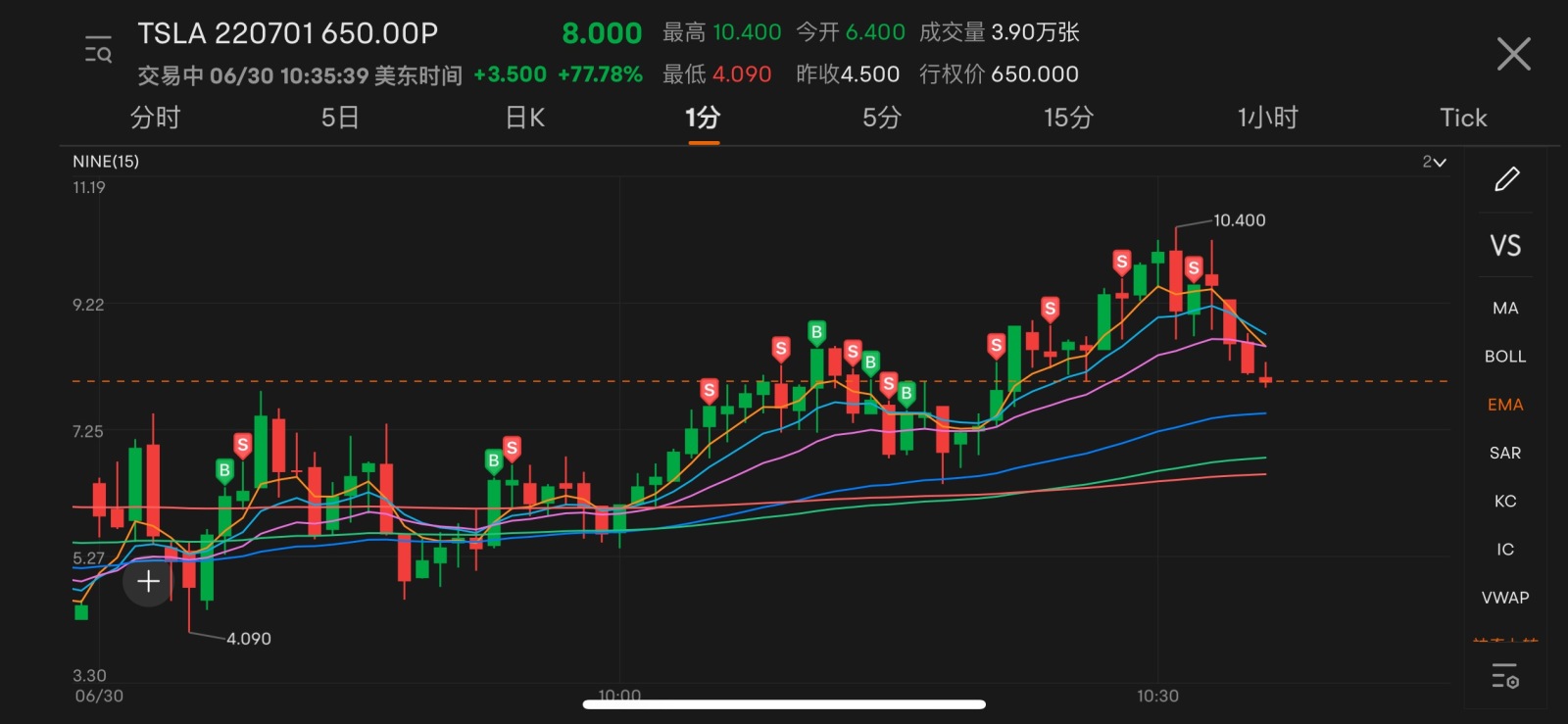This screenshot has height=724, width=1568.
Task: Enable the SAR indicator
Action: point(1505,453)
